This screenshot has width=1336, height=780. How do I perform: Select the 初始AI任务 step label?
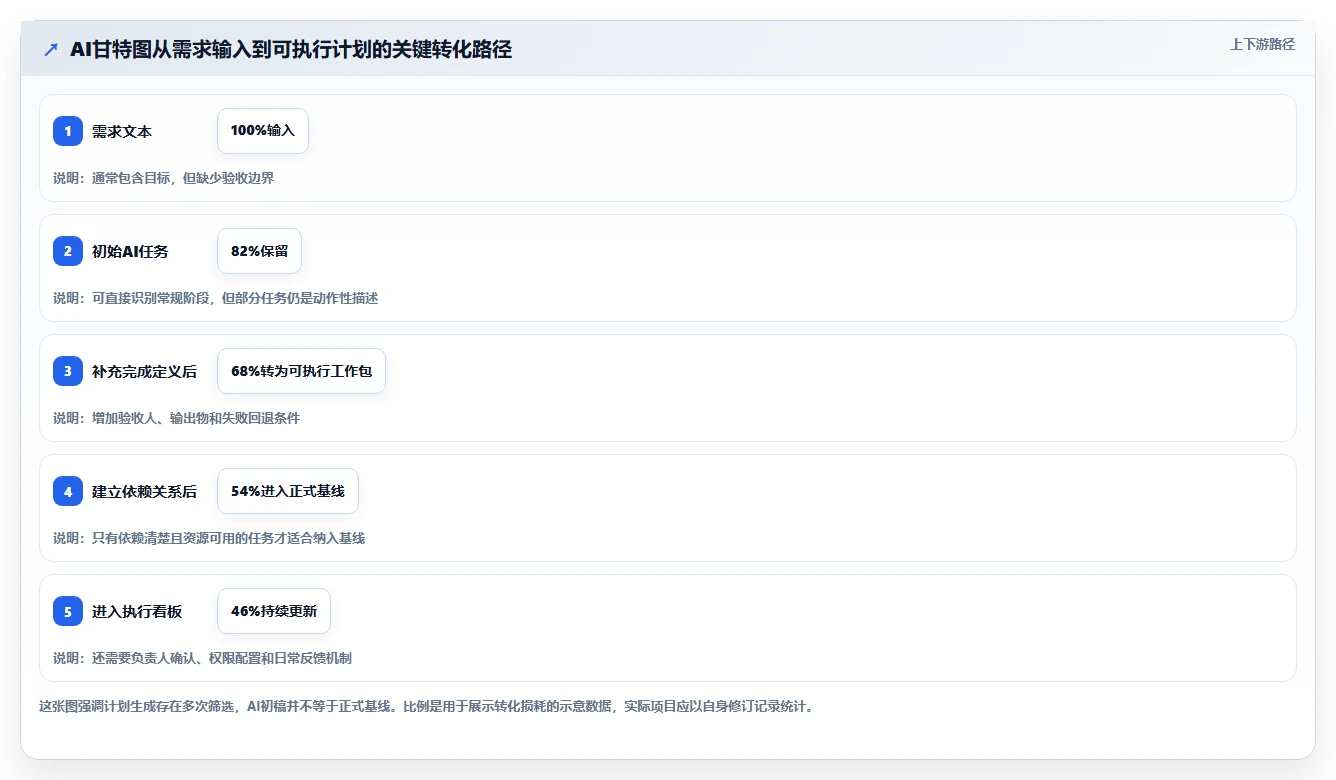[x=130, y=251]
